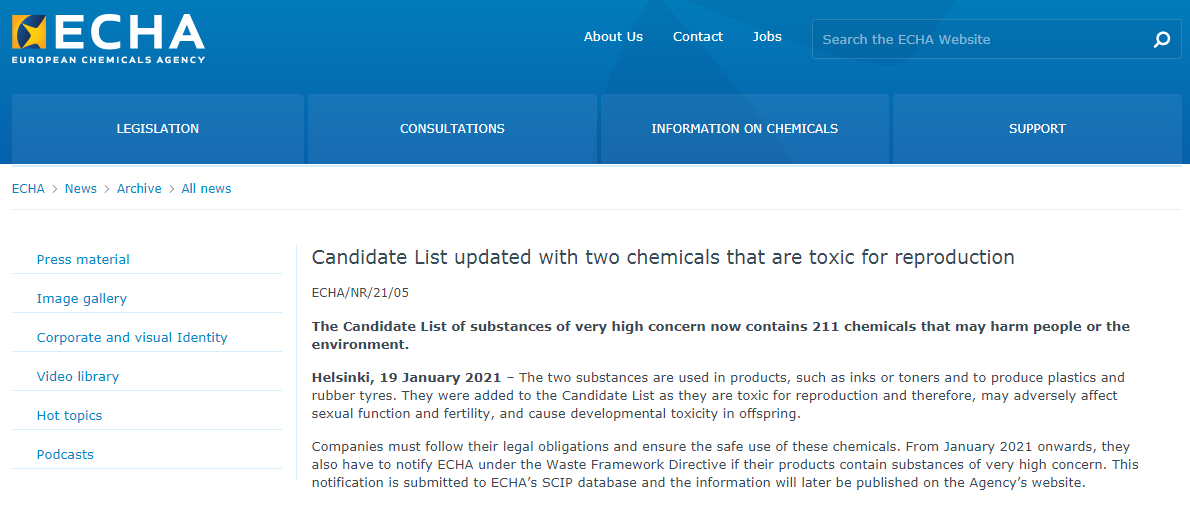Go to Archive breadcrumb

139,189
